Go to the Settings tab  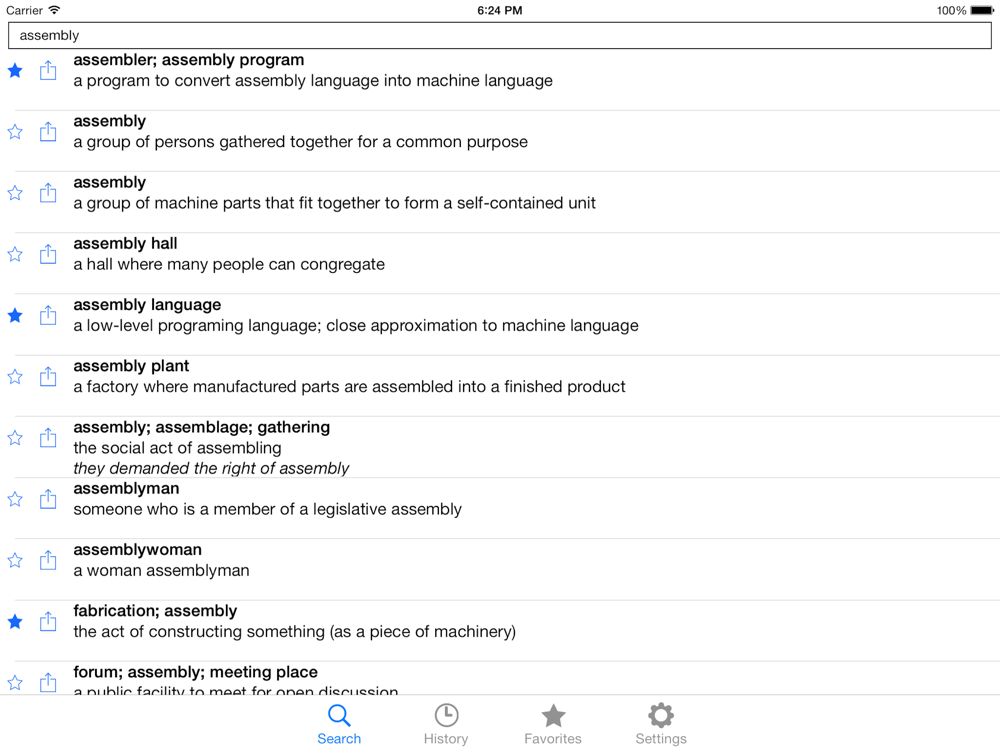[x=661, y=724]
